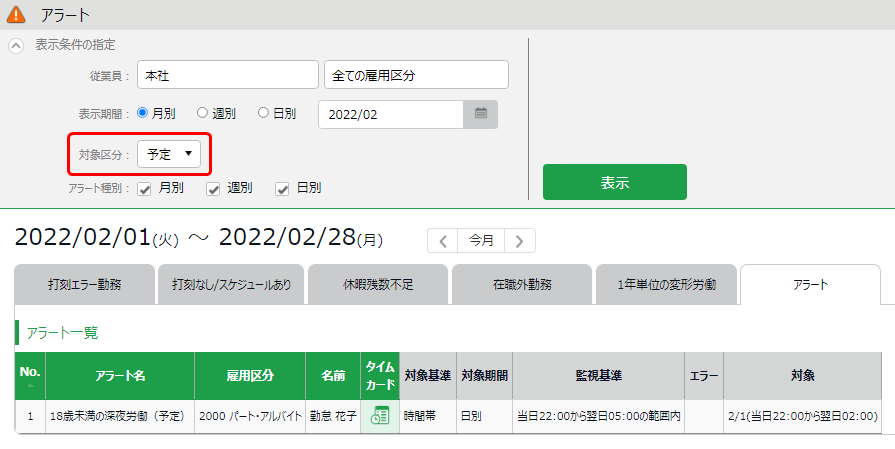Open the 在職外勤務 tab
Viewport: 895px width, 449px height.
[521, 285]
